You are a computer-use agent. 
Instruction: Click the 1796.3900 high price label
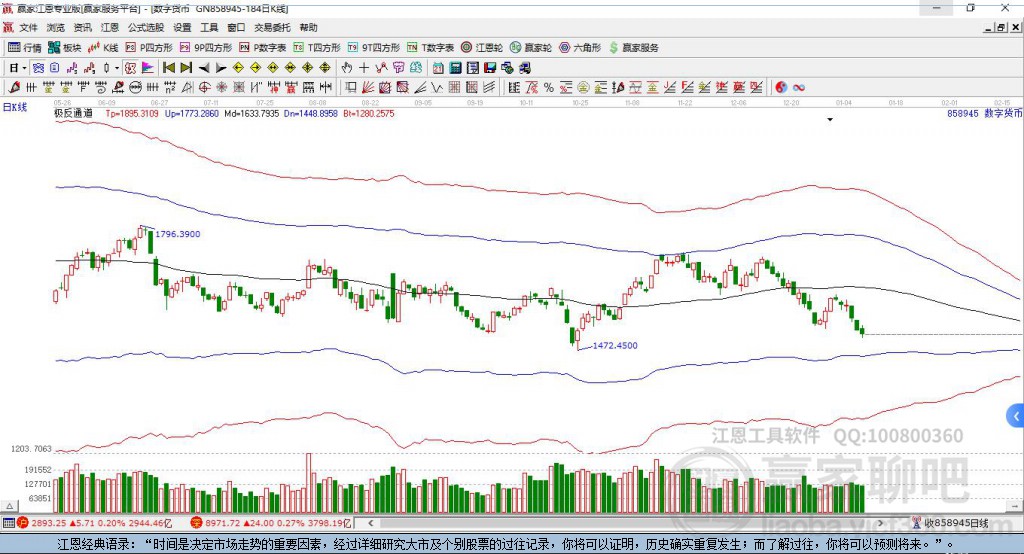pyautogui.click(x=178, y=234)
